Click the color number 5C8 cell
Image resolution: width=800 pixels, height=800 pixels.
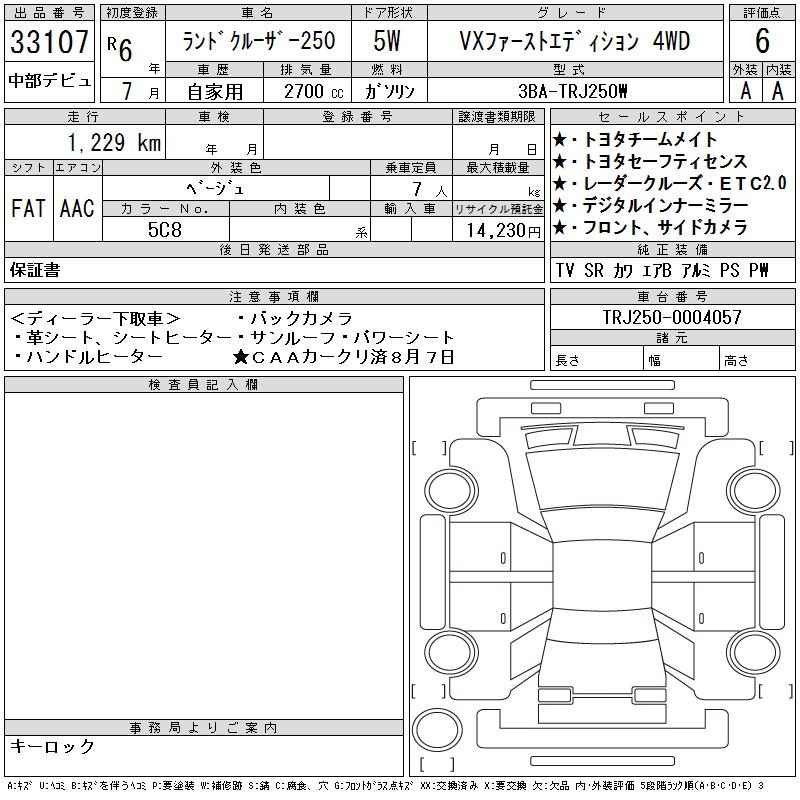coord(165,230)
